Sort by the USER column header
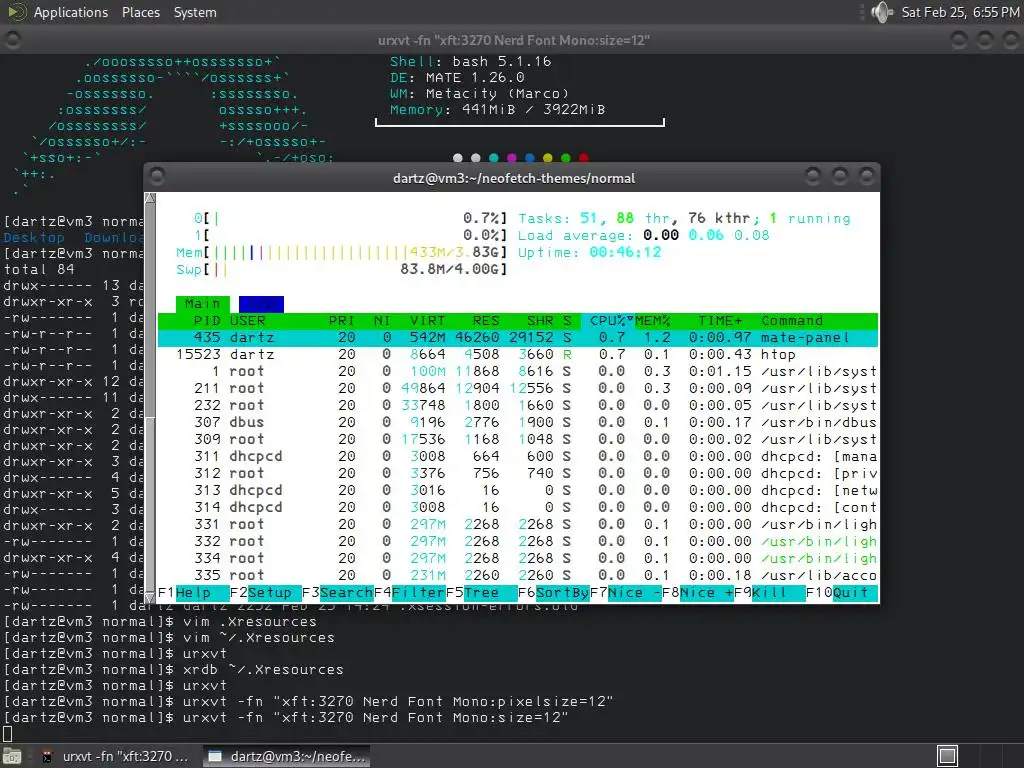Screen dimensions: 1024x768 [x=248, y=321]
